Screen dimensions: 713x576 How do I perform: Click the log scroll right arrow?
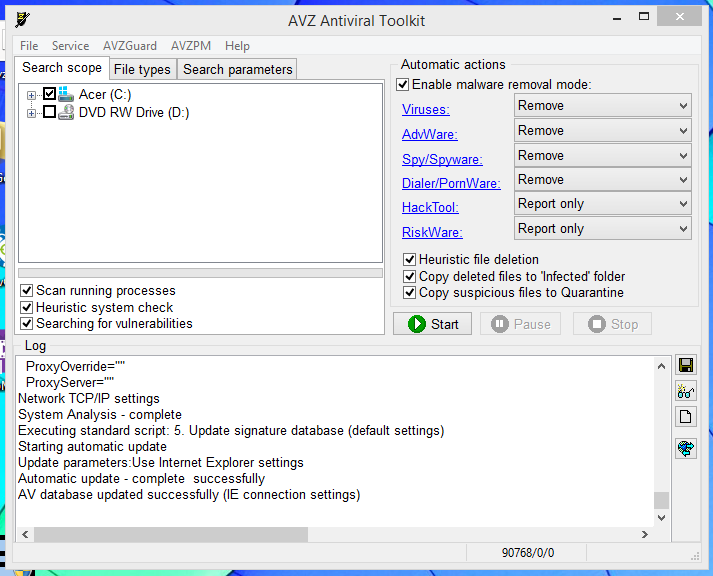(x=645, y=534)
